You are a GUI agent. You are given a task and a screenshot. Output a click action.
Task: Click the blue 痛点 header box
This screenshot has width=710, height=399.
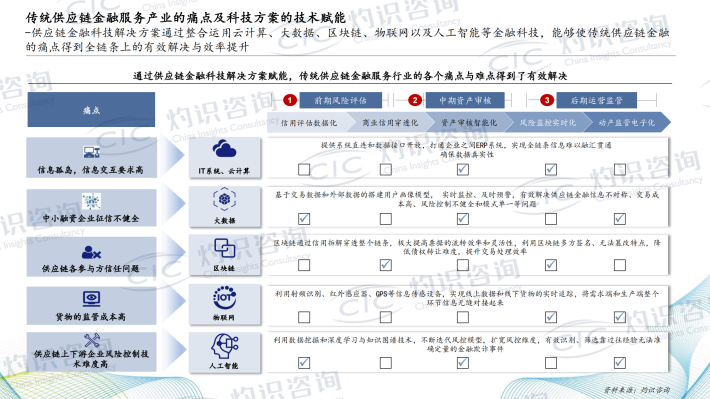(x=91, y=110)
